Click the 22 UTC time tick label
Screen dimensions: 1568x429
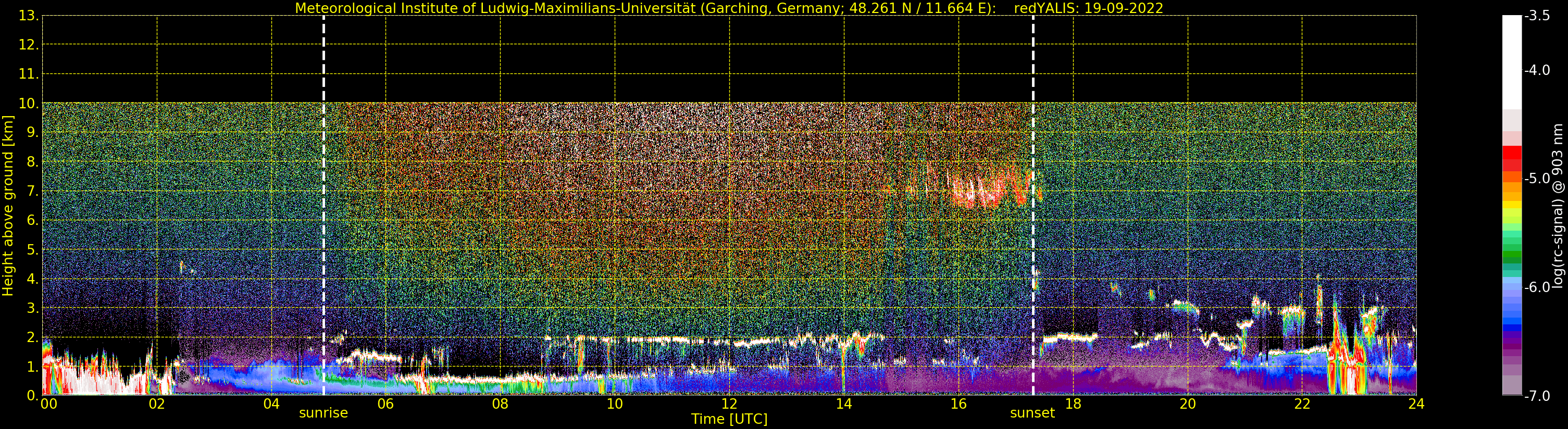tap(1302, 404)
